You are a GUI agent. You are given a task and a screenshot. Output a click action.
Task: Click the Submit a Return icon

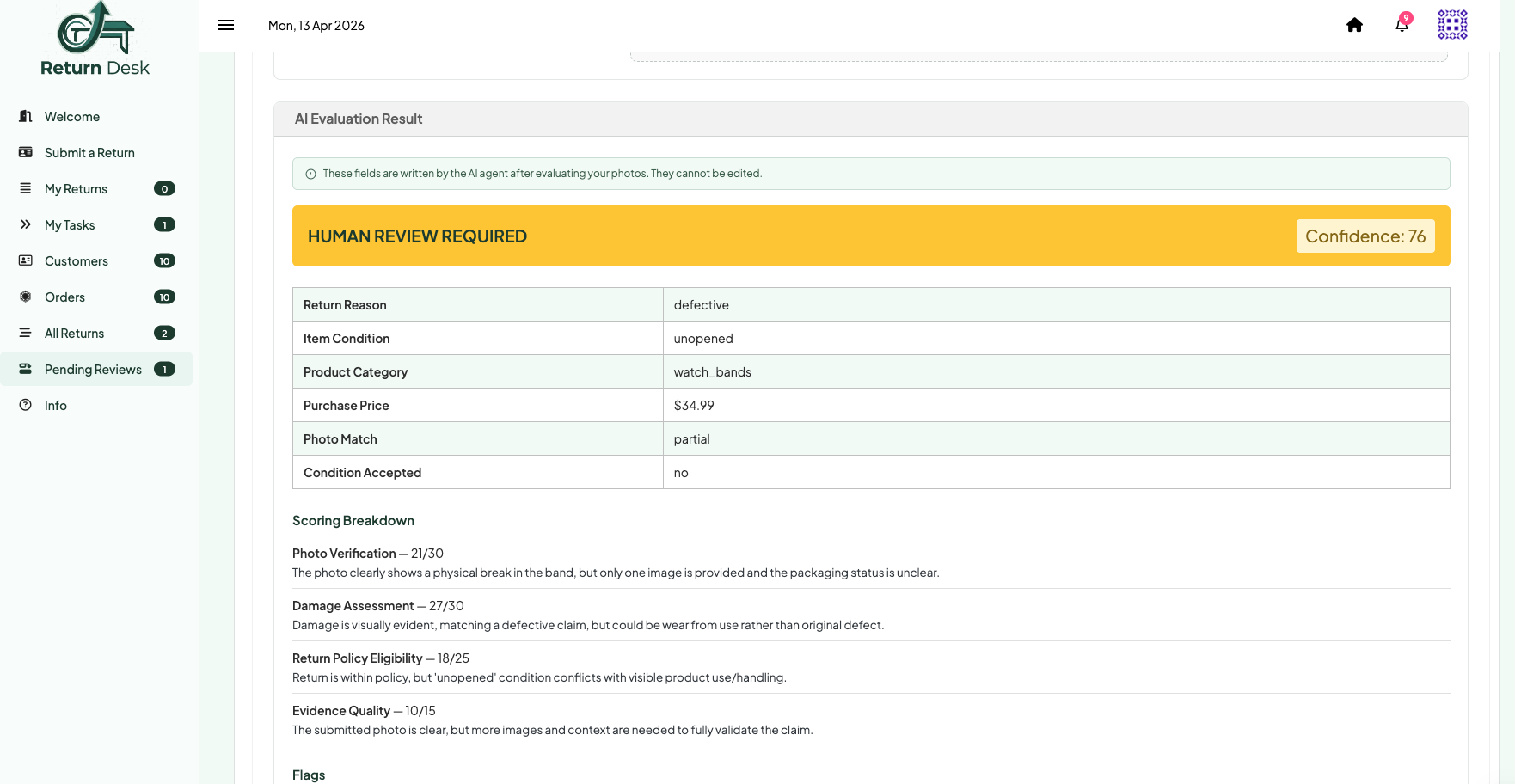tap(26, 152)
